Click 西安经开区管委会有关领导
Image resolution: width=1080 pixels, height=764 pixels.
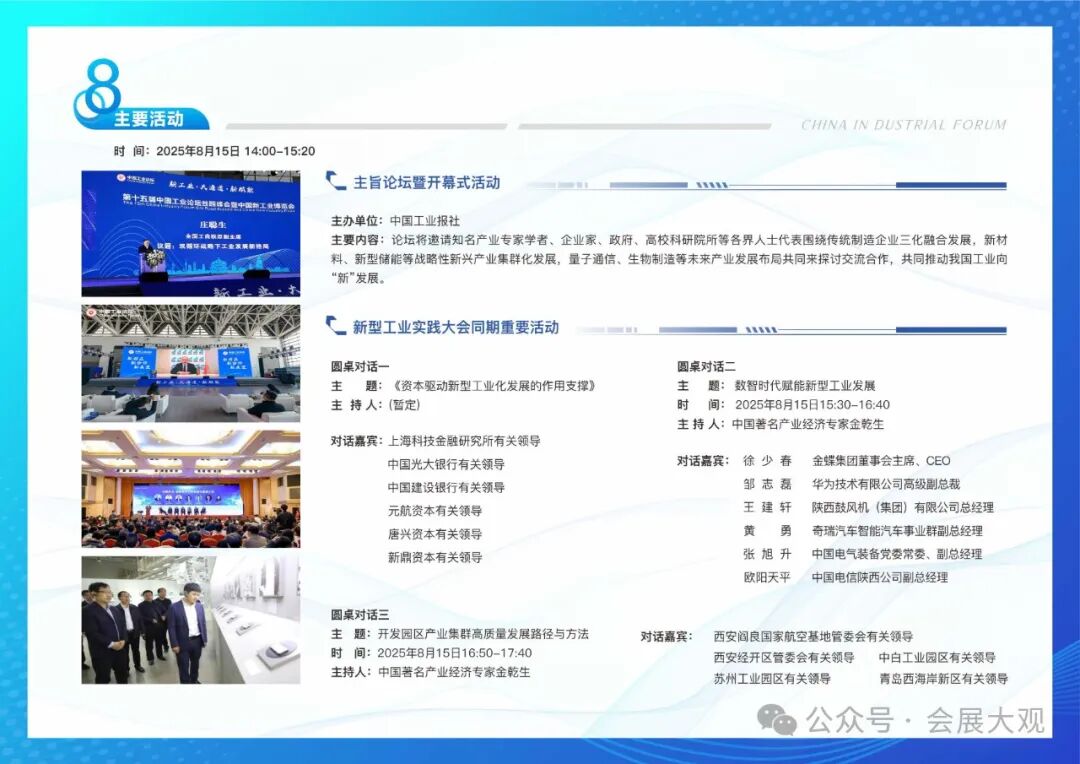pos(783,658)
